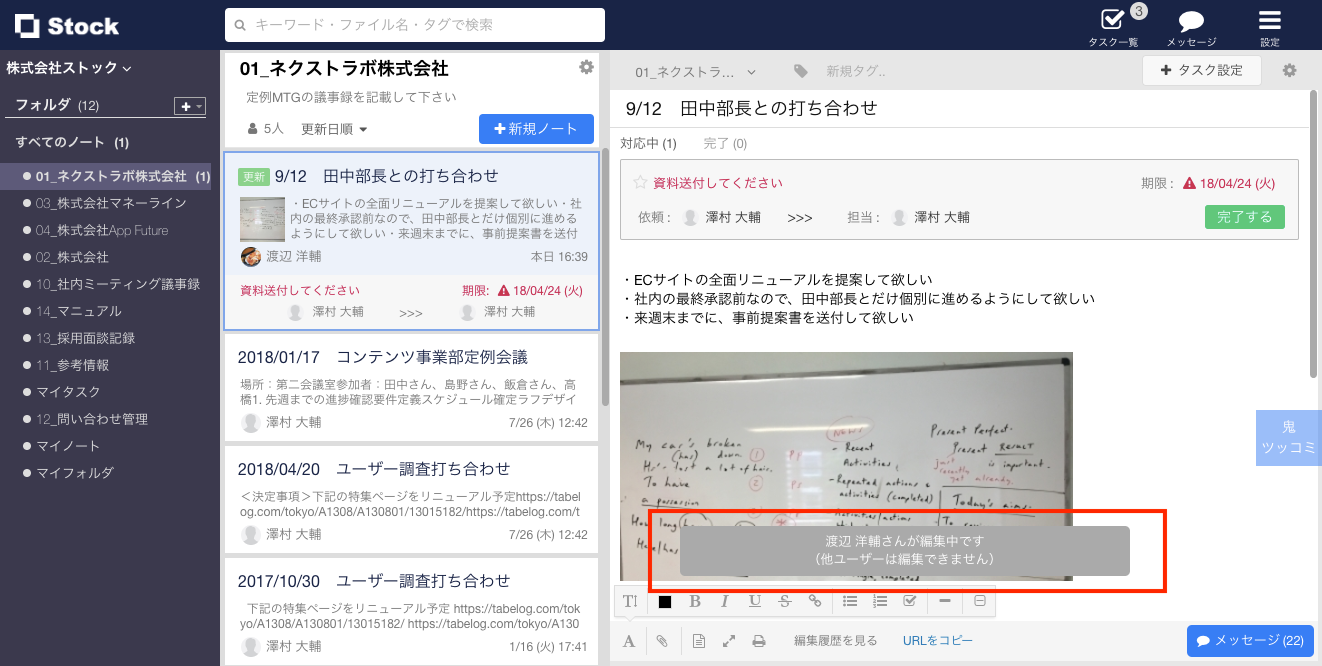This screenshot has width=1322, height=666.
Task: Copy the note URL via URLをコピー link
Action: pyautogui.click(x=937, y=640)
